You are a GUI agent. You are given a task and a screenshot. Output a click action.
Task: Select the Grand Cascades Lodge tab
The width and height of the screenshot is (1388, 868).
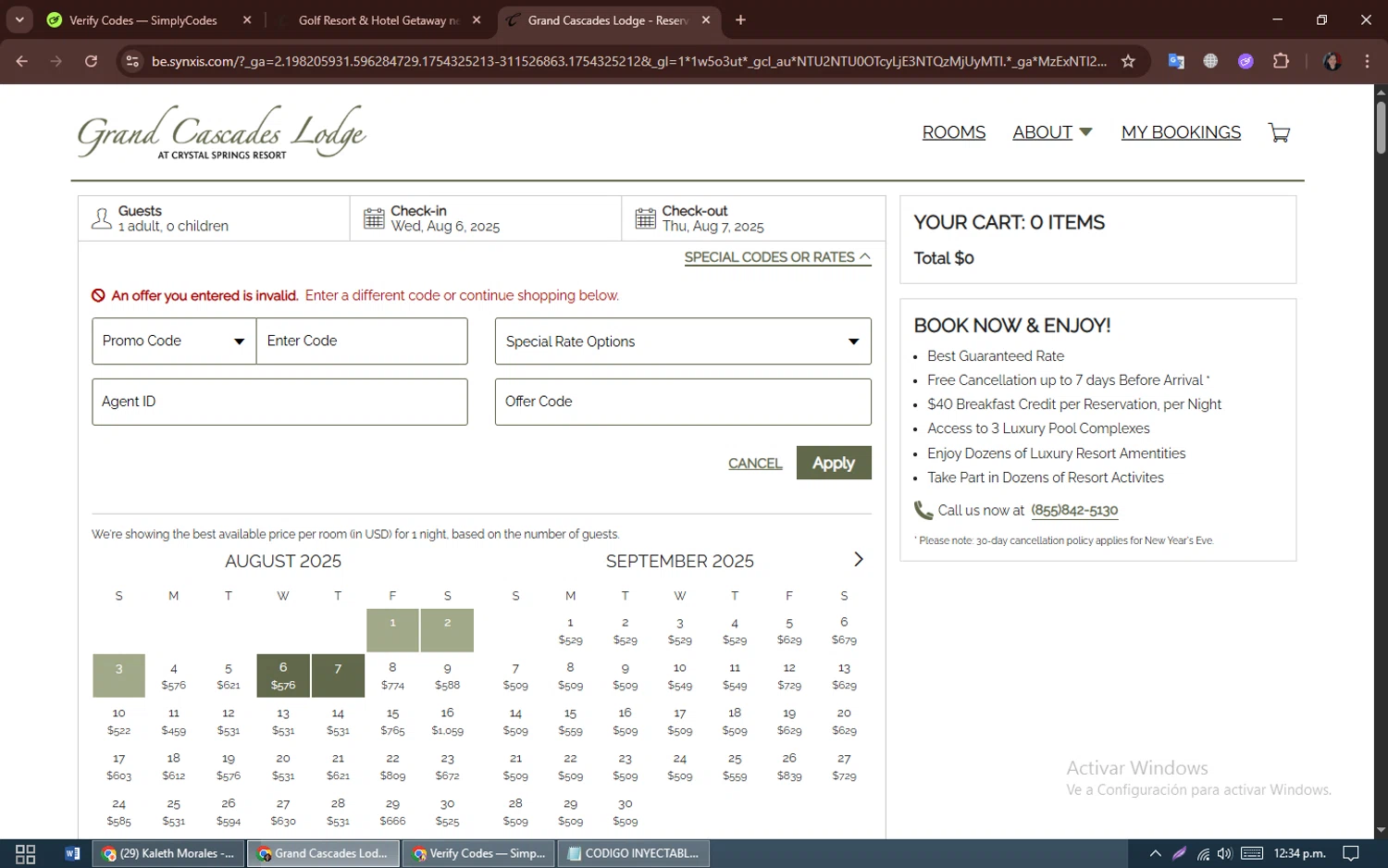point(609,20)
